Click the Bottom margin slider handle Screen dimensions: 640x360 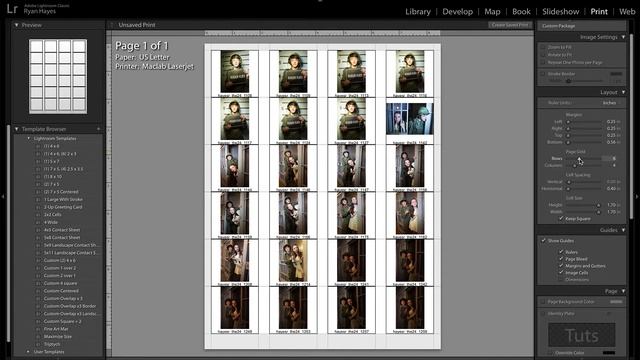[568, 142]
